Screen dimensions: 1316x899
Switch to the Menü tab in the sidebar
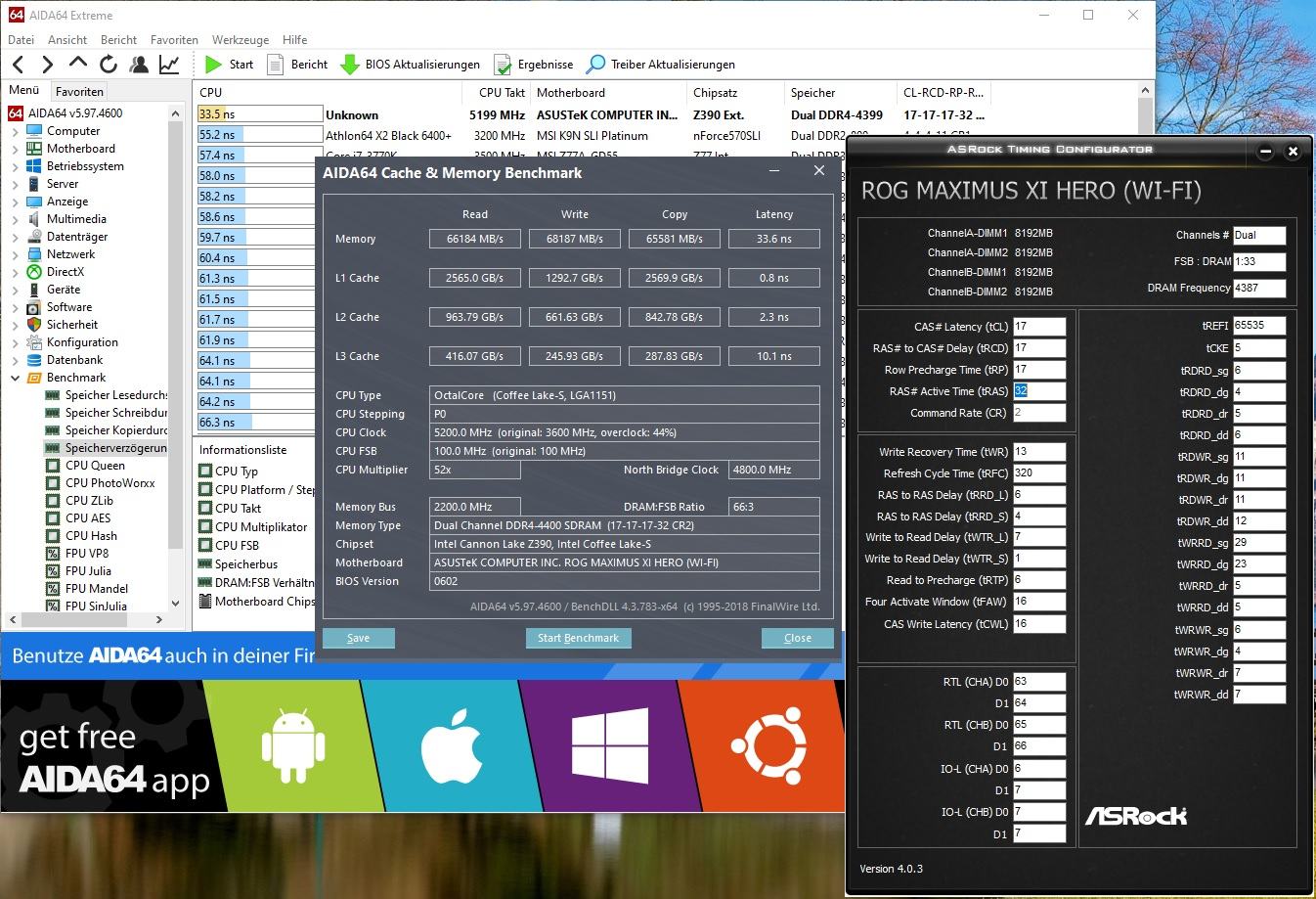[24, 90]
